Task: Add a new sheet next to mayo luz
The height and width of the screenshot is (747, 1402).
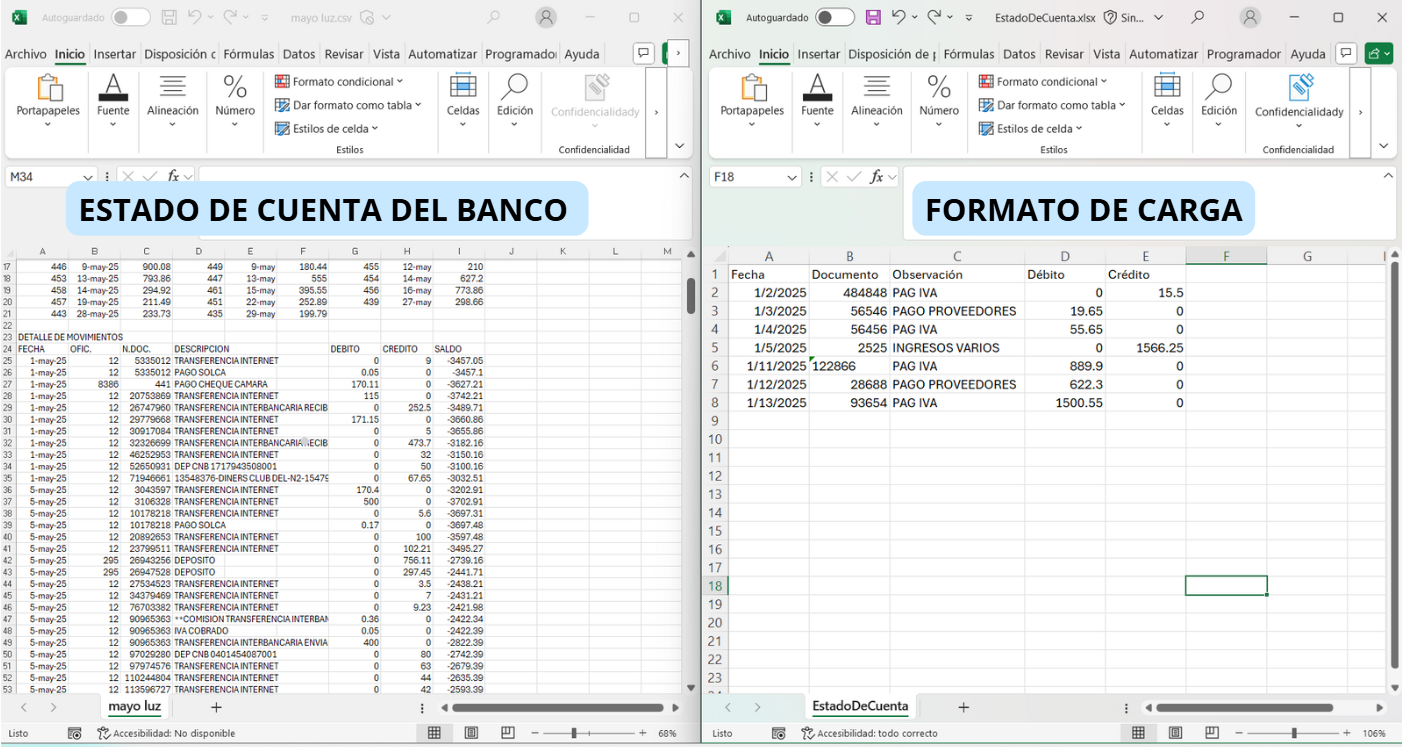Action: [x=216, y=707]
